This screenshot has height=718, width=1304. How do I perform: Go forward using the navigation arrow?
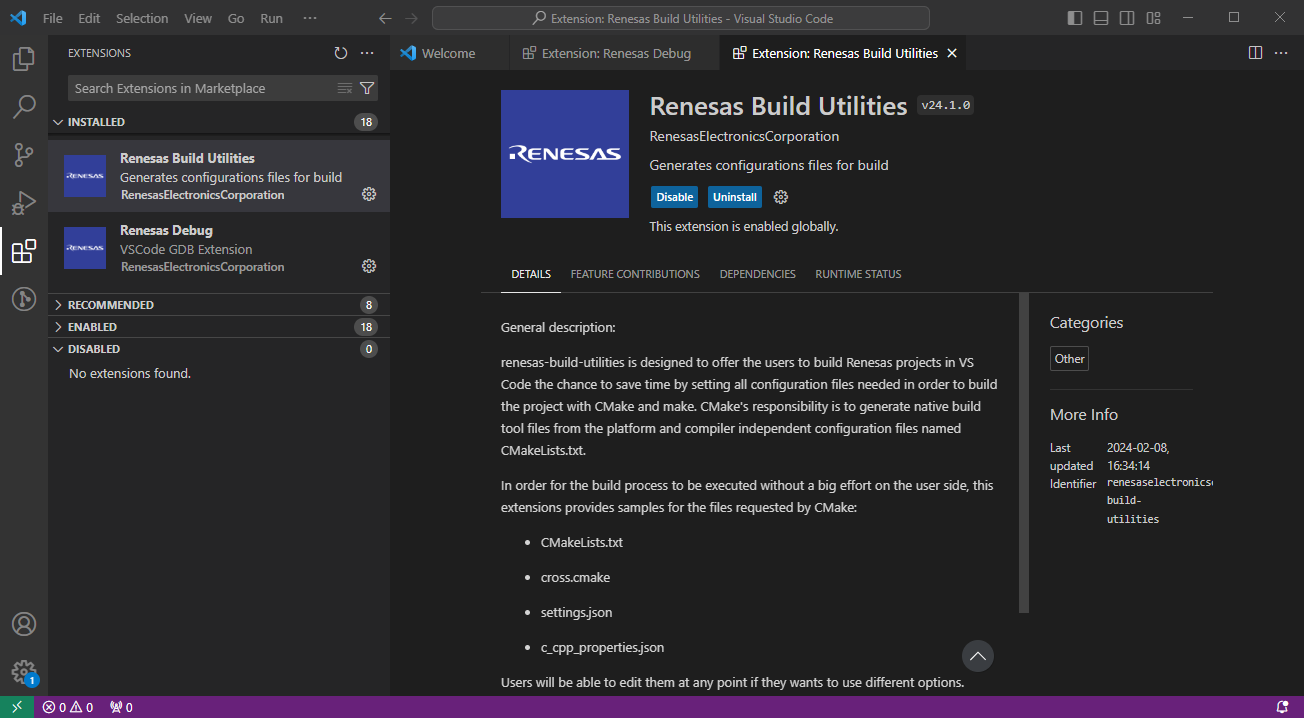point(412,18)
